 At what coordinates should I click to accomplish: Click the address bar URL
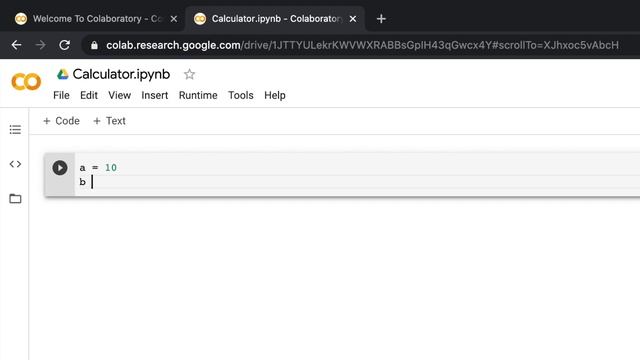tap(362, 45)
